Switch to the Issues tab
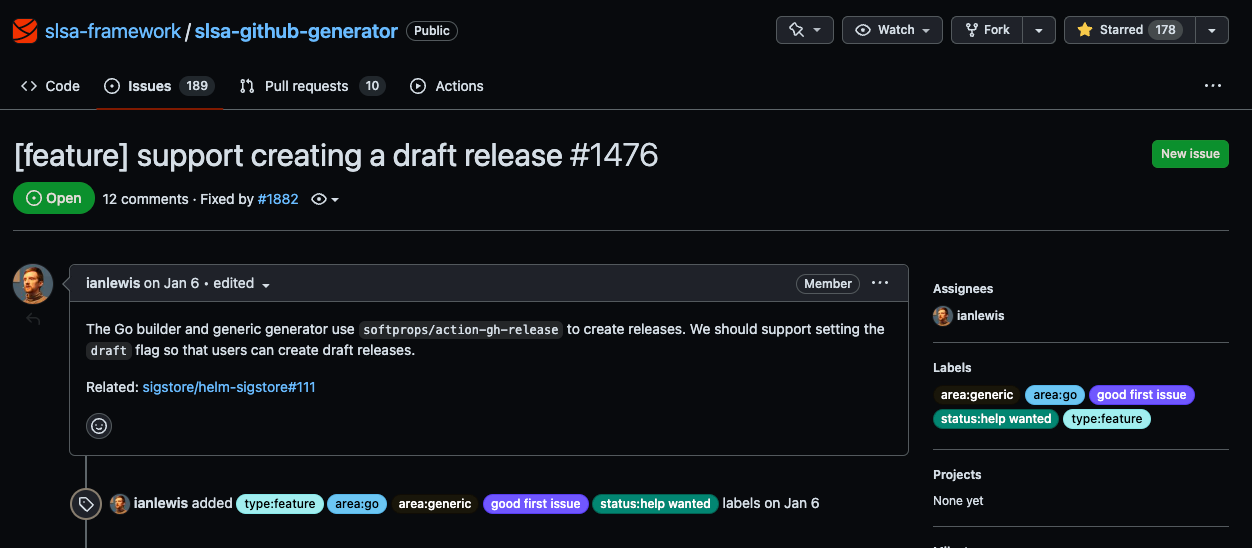 click(x=158, y=86)
